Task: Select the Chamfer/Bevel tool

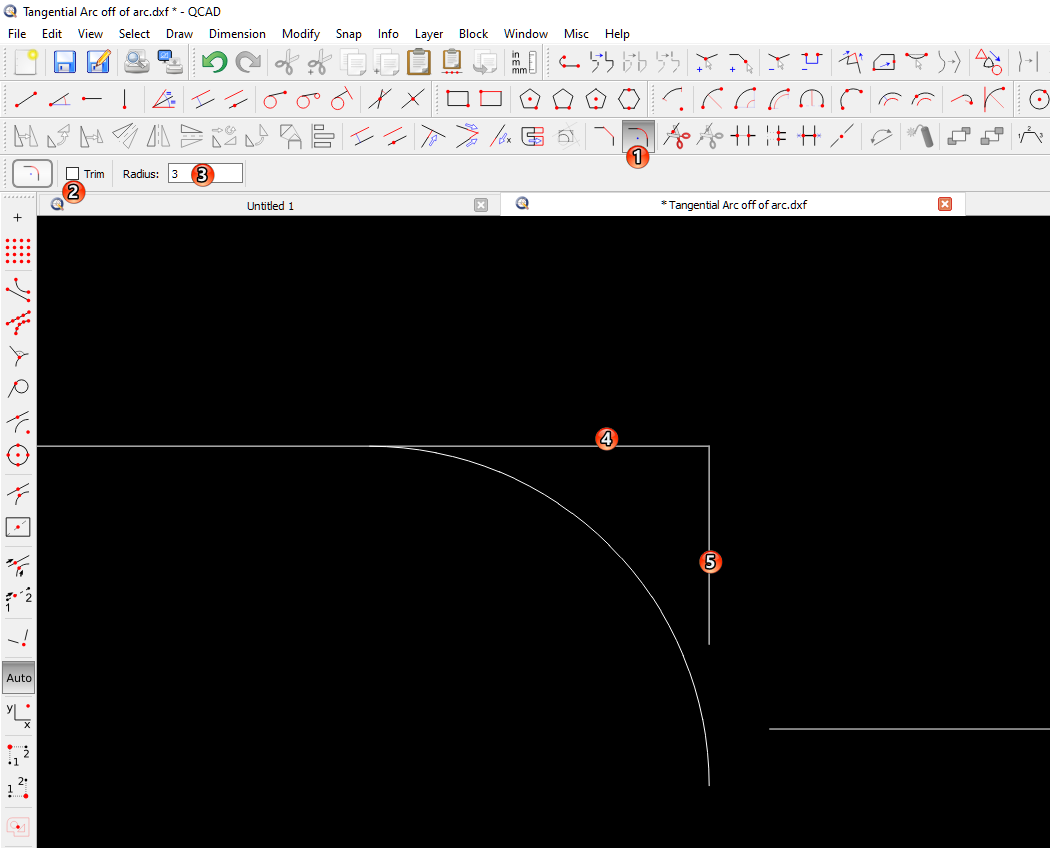Action: (604, 135)
